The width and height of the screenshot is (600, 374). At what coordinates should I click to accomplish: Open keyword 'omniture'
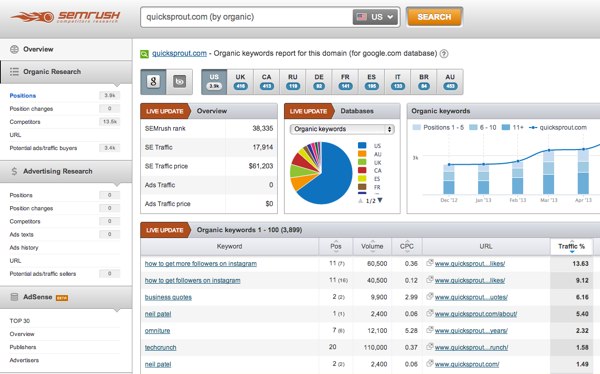coord(157,331)
